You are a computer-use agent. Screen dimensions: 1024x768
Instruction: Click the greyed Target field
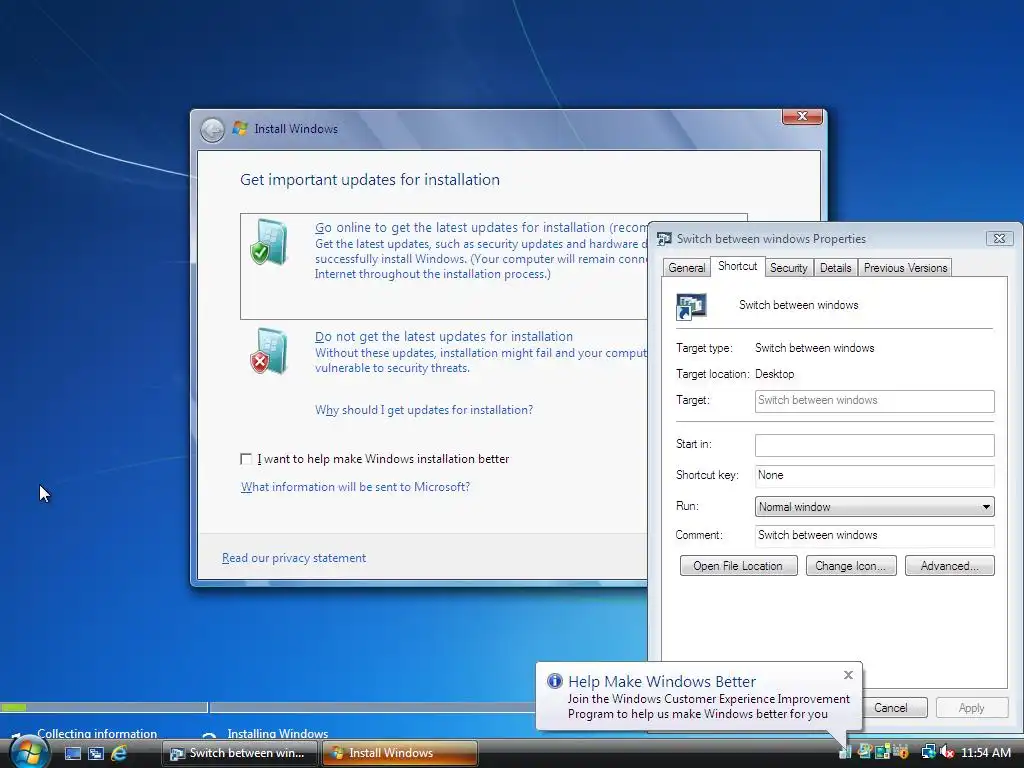874,401
